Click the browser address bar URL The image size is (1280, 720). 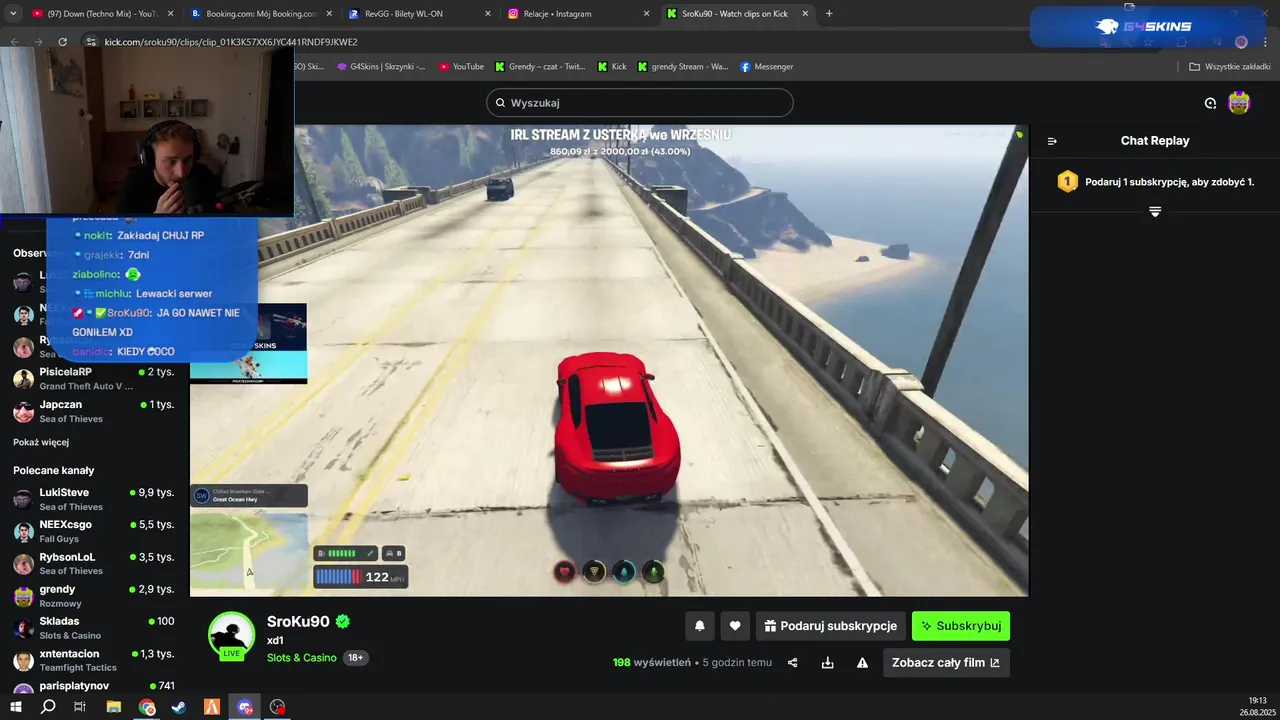click(x=231, y=42)
